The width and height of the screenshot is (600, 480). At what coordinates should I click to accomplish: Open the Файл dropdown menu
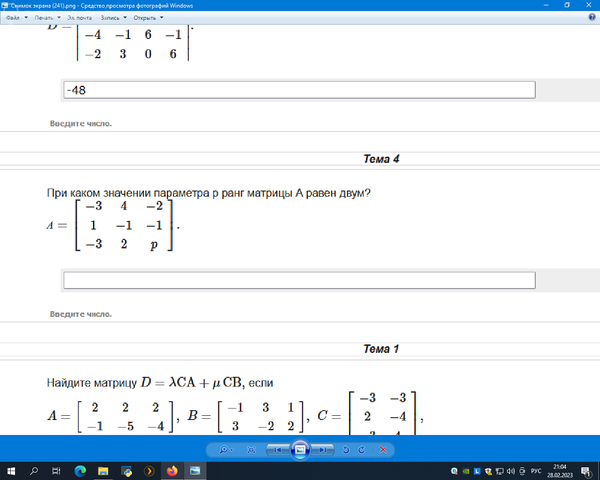pyautogui.click(x=14, y=17)
